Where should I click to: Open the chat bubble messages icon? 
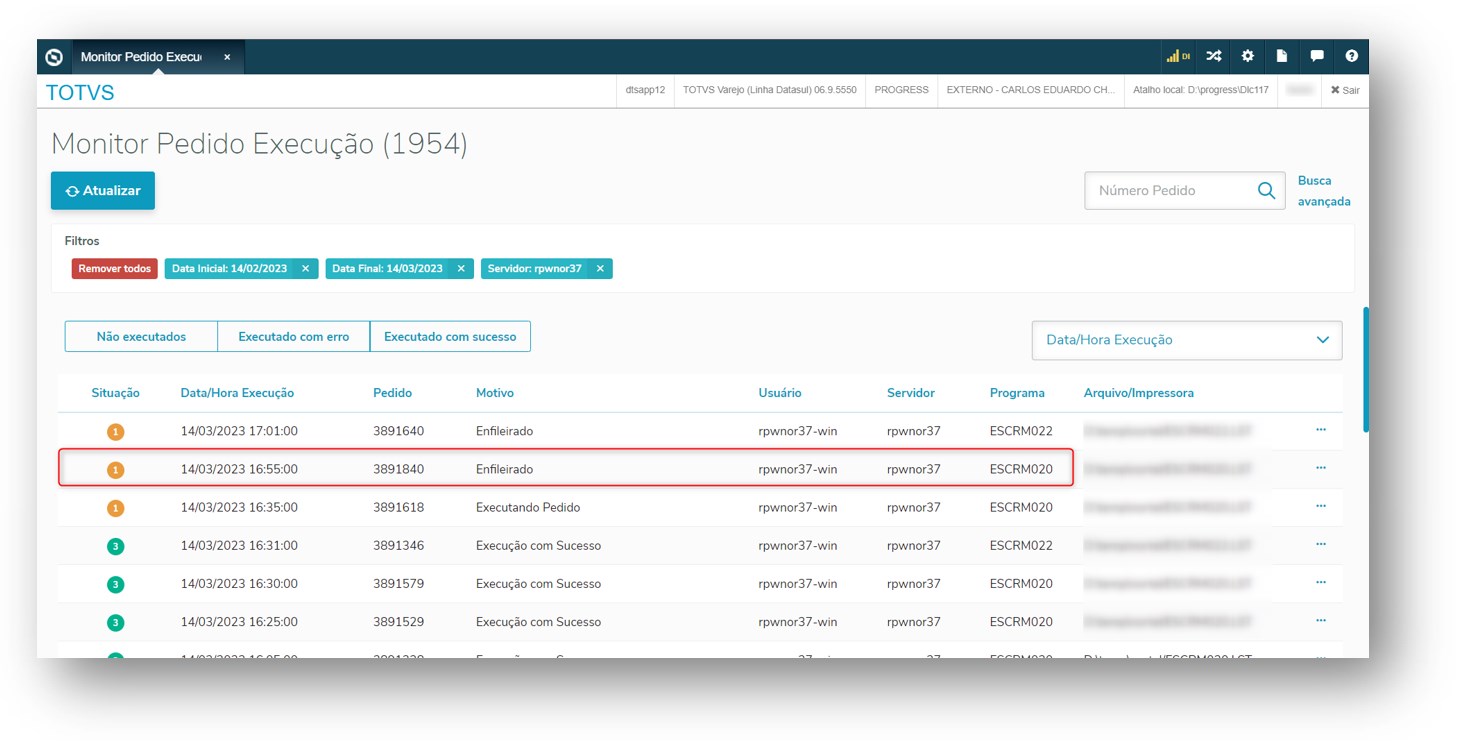click(x=1317, y=57)
